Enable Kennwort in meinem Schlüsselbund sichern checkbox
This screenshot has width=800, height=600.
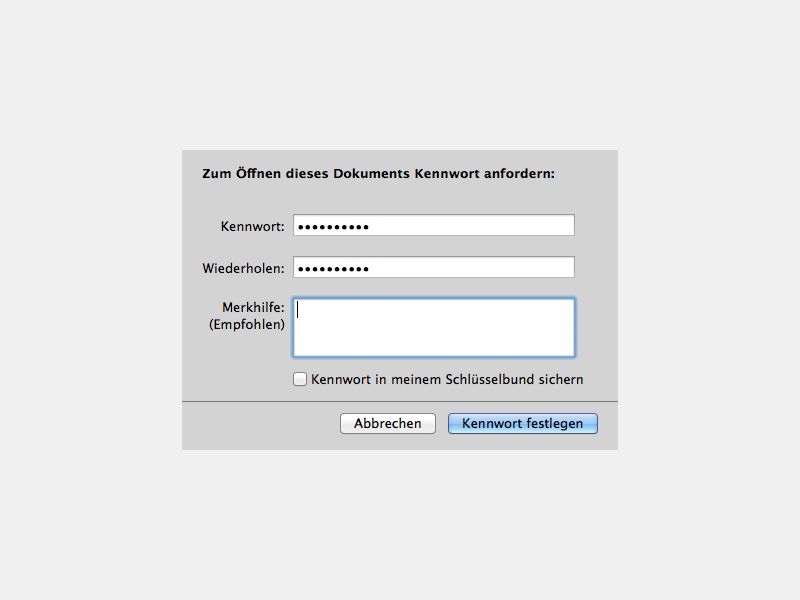(300, 379)
